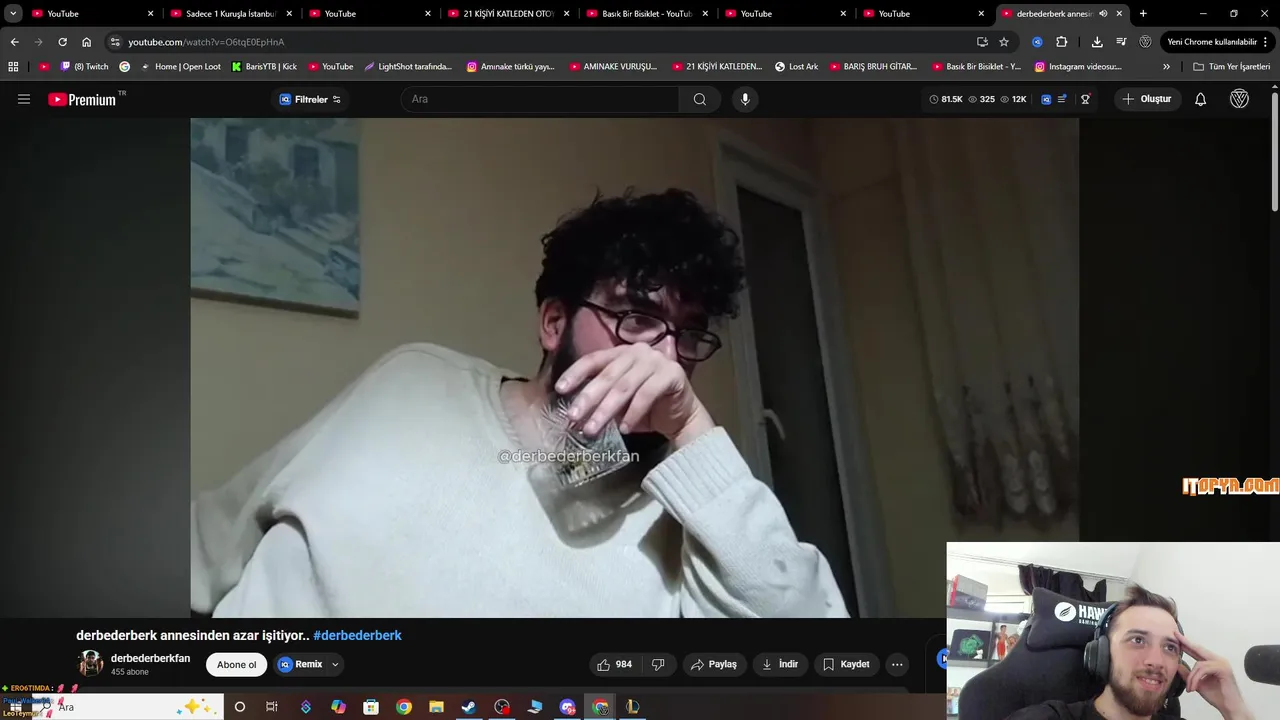Open the media controls icon in toolbar
The width and height of the screenshot is (1280, 720).
click(x=1121, y=42)
